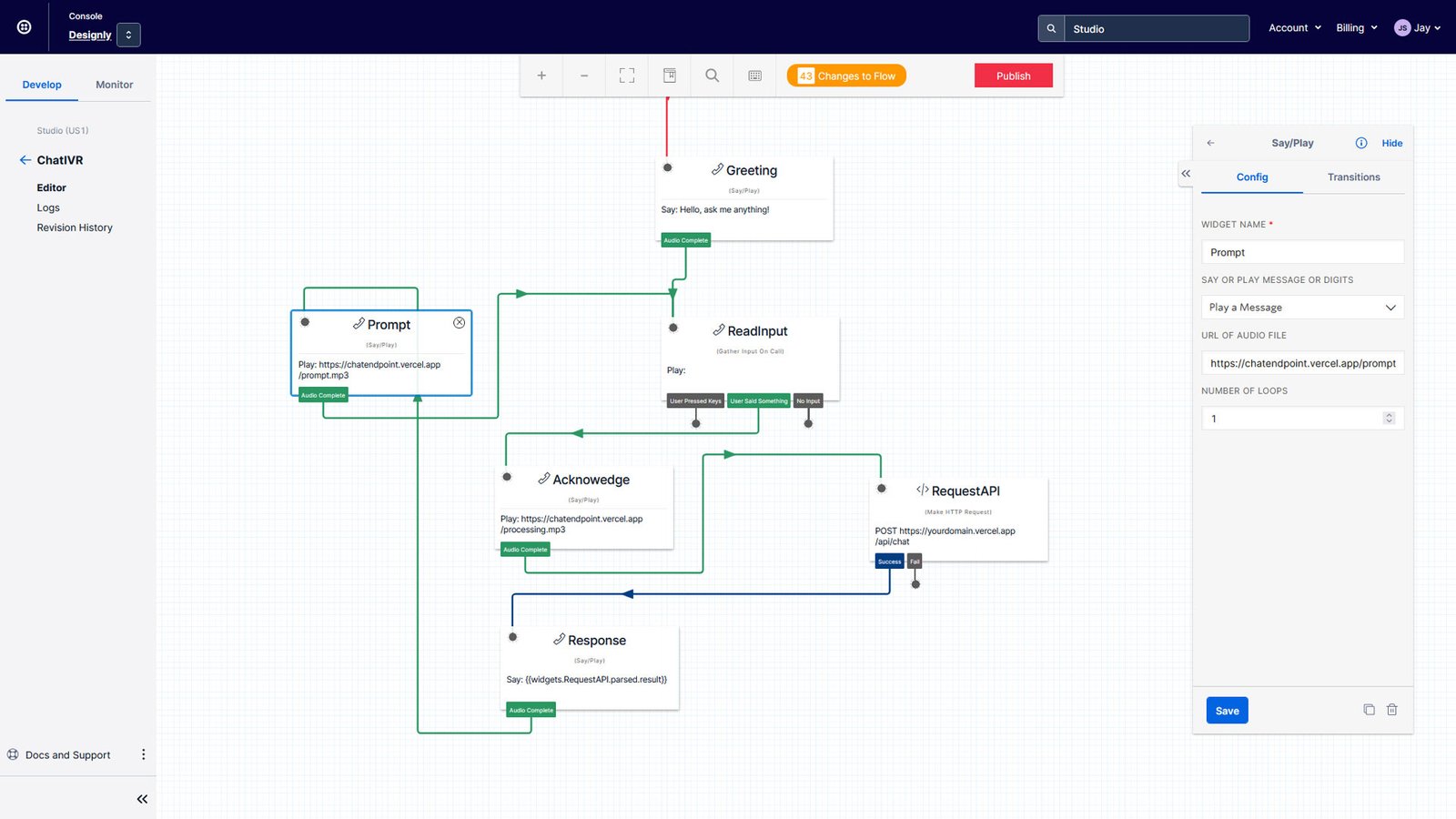Switch to the Monitor tab

[115, 85]
